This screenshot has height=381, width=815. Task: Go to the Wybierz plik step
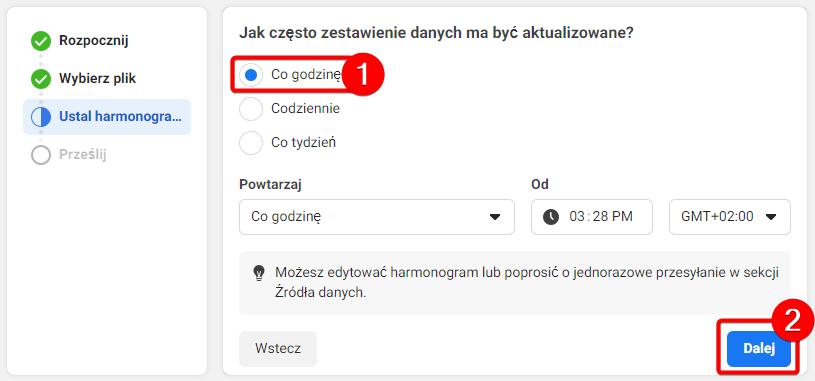(98, 79)
